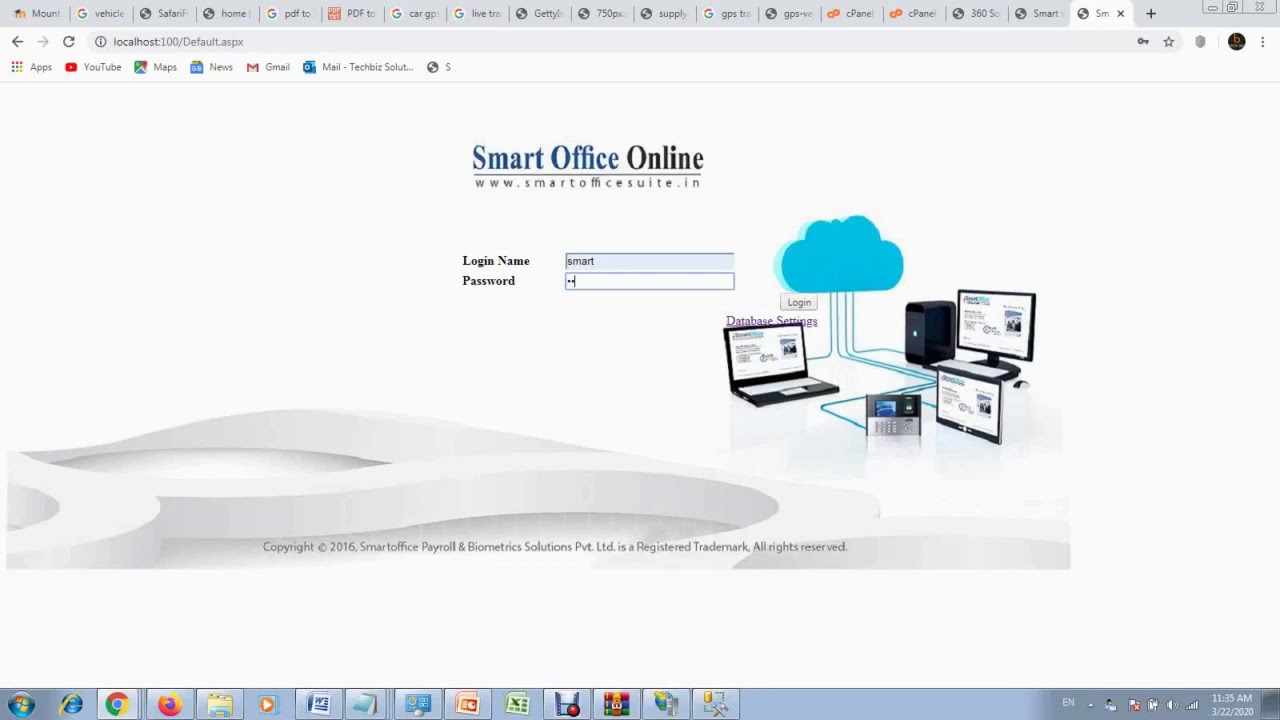Click the site information icon in address bar
The height and width of the screenshot is (720, 1280).
tap(100, 42)
